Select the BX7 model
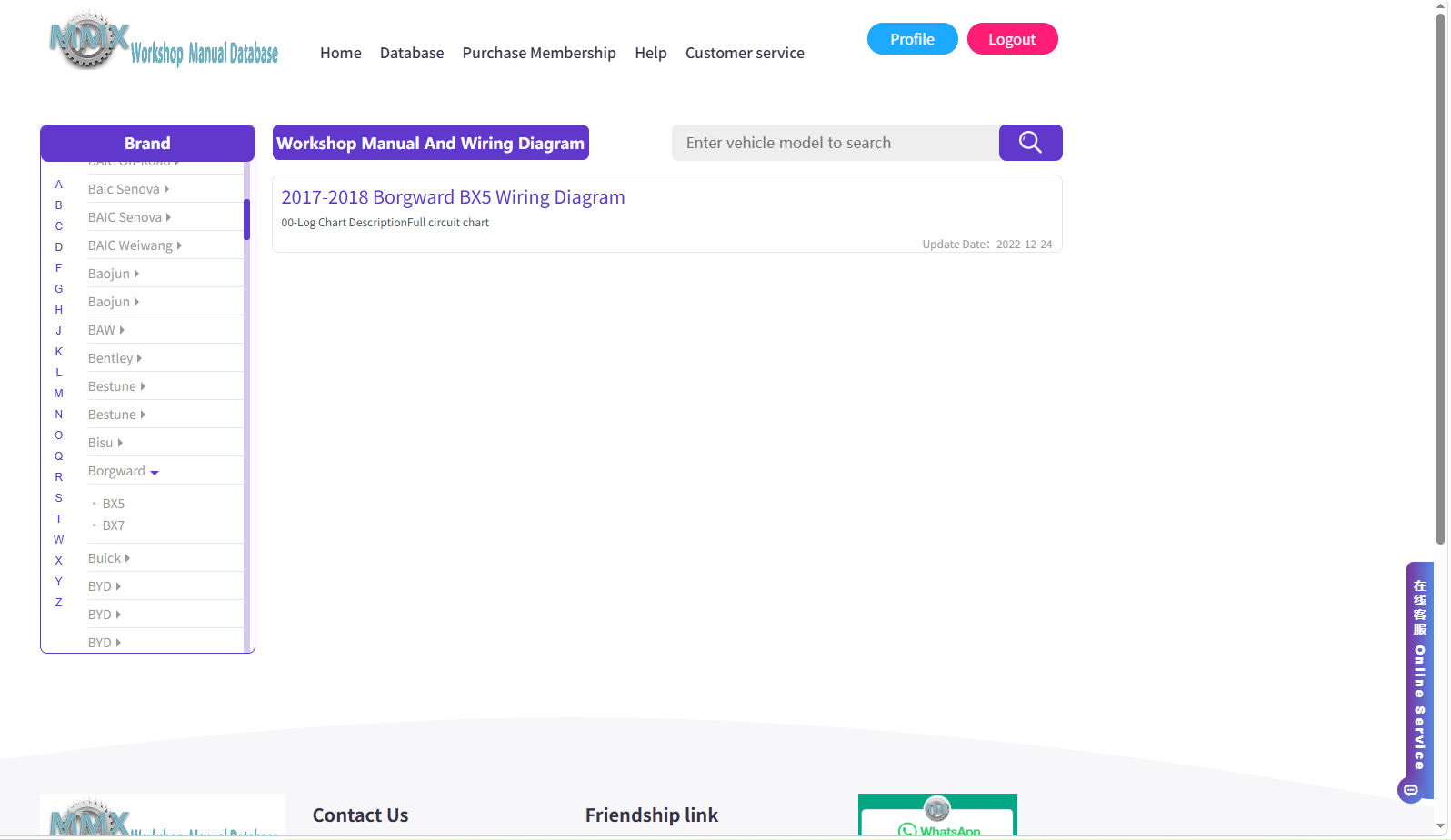1451x840 pixels. click(x=114, y=525)
